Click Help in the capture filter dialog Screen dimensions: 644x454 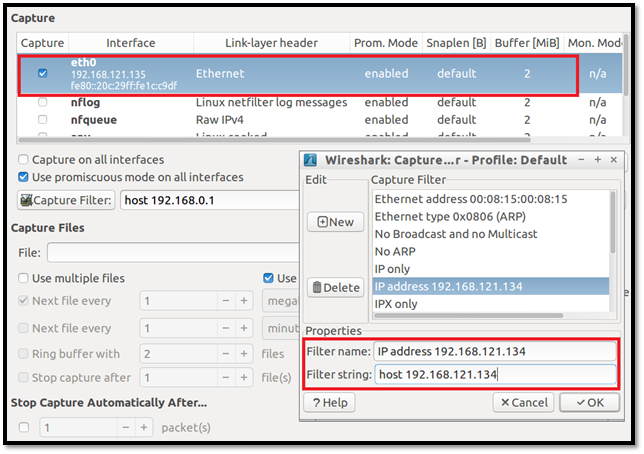[x=329, y=402]
